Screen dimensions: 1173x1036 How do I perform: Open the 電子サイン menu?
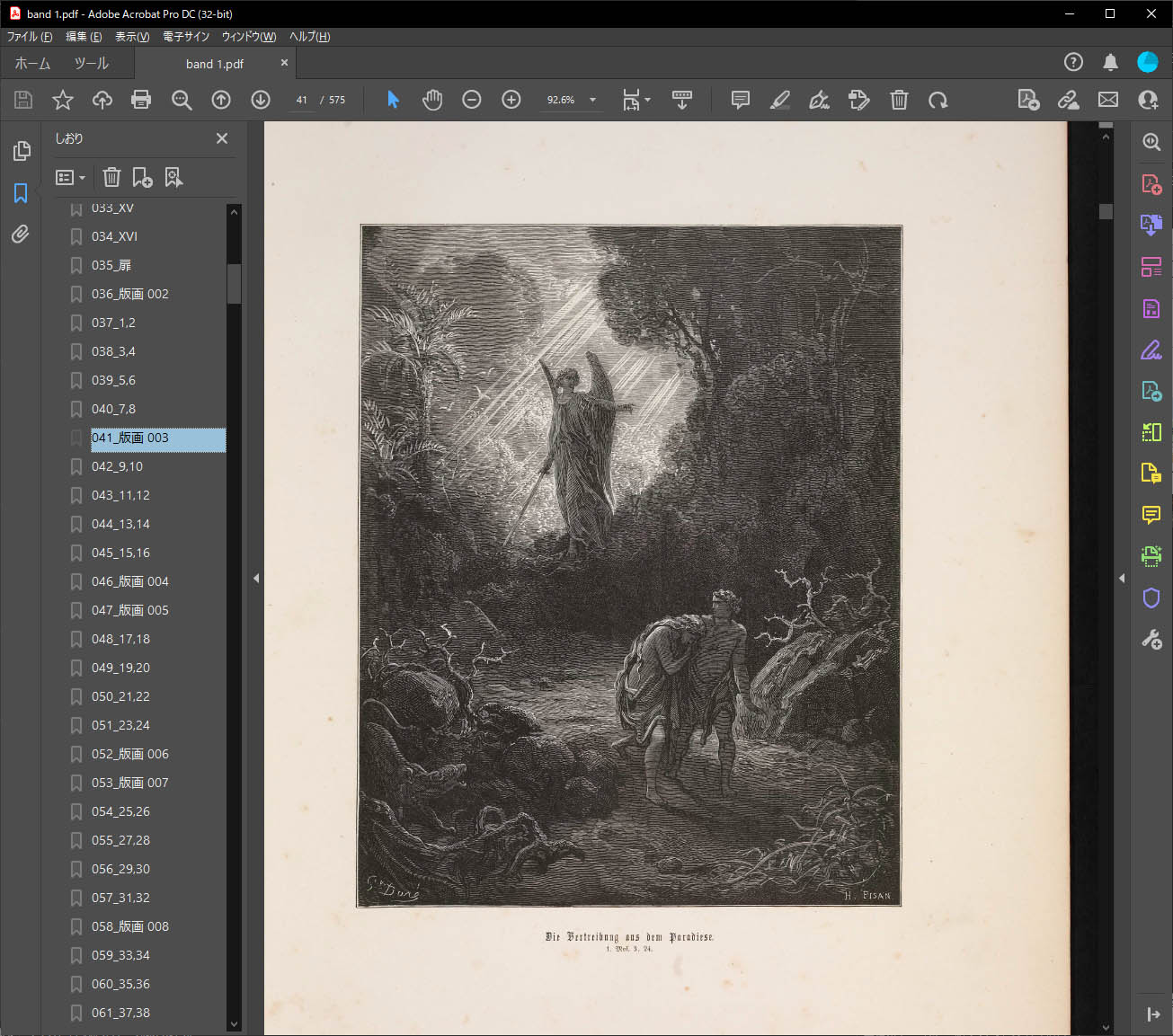186,37
